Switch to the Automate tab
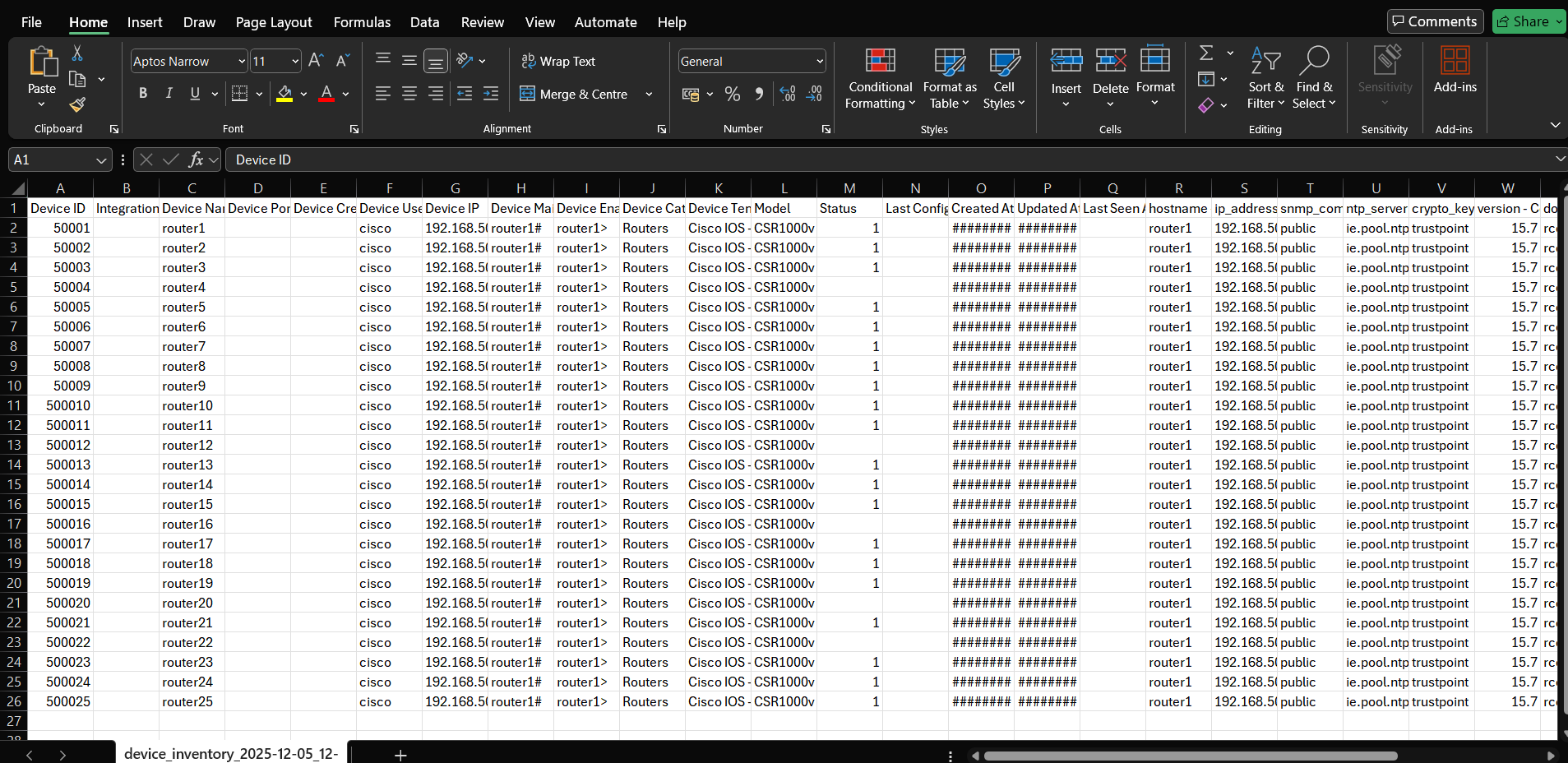Viewport: 1568px width, 763px height. [605, 22]
